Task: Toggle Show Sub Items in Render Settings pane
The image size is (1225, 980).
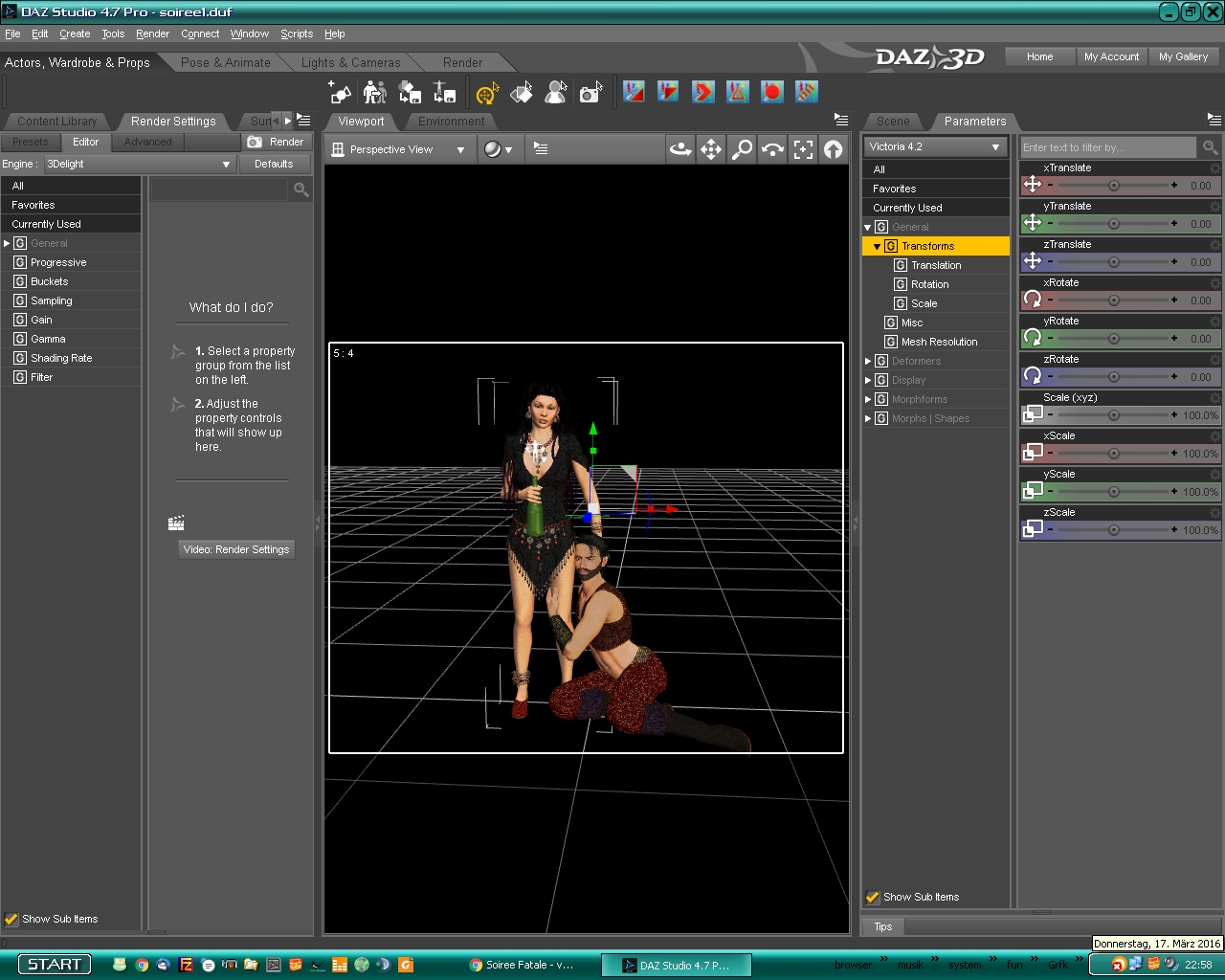Action: pos(11,919)
